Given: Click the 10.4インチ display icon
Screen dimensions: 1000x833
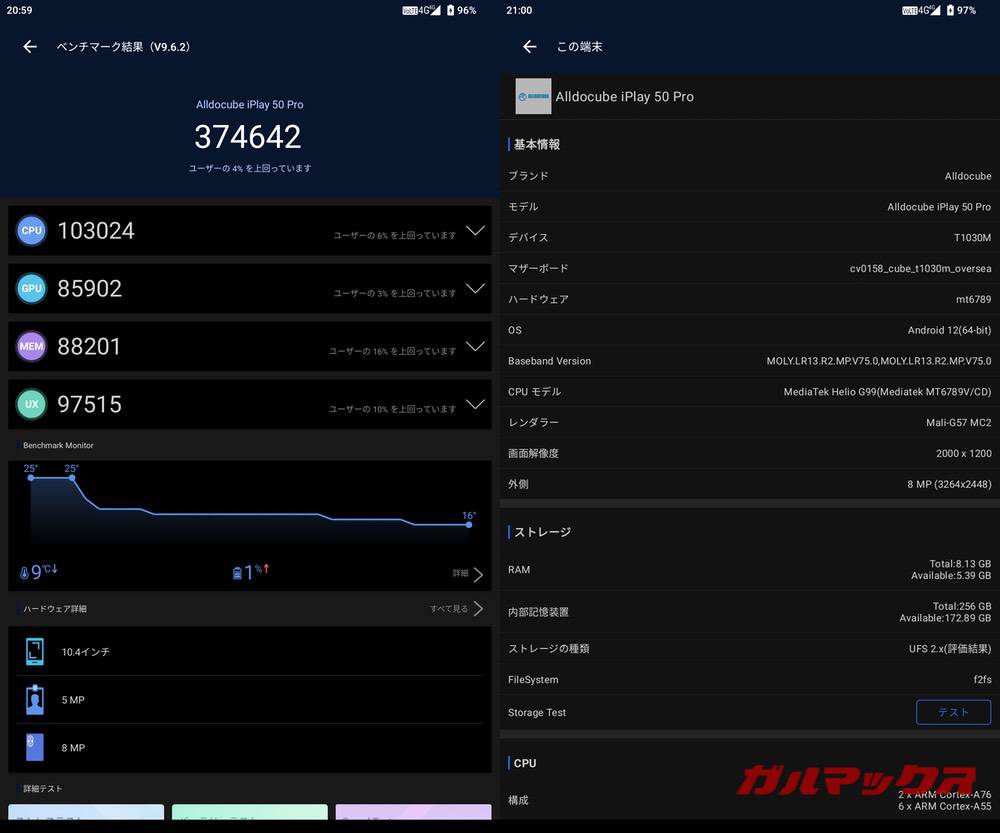Looking at the screenshot, I should coord(33,651).
